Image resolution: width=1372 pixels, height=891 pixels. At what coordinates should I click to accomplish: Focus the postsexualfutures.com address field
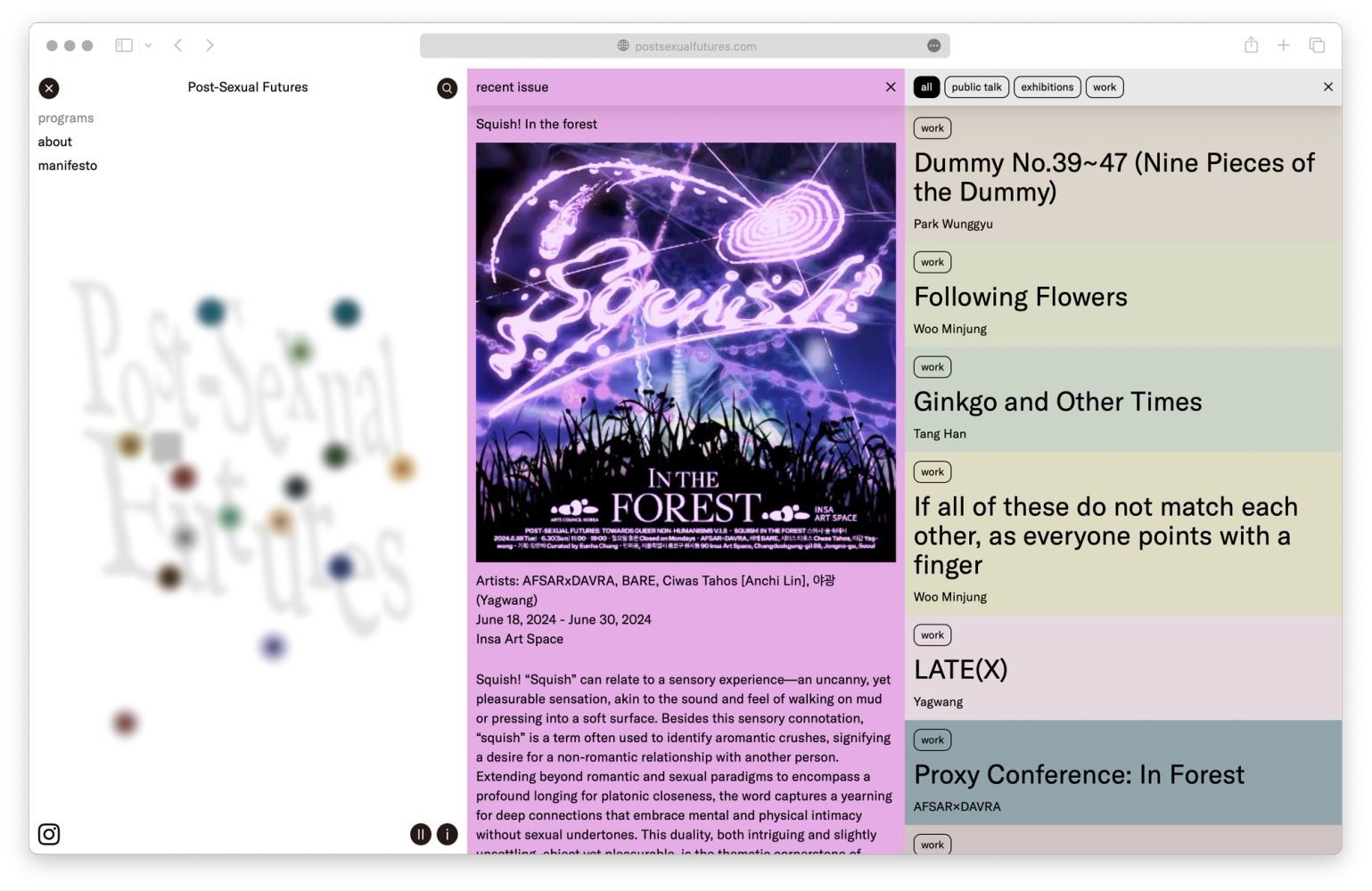click(685, 45)
